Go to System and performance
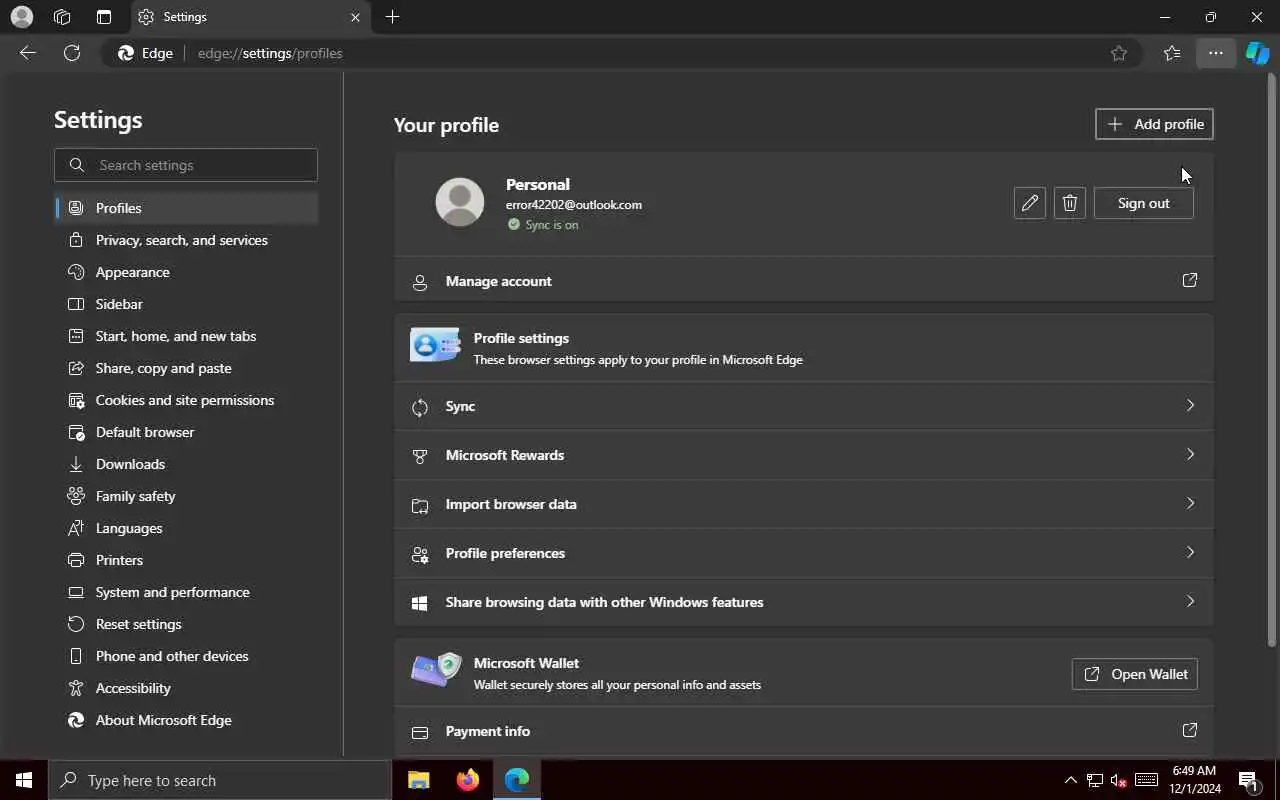Viewport: 1280px width, 800px height. (186, 592)
